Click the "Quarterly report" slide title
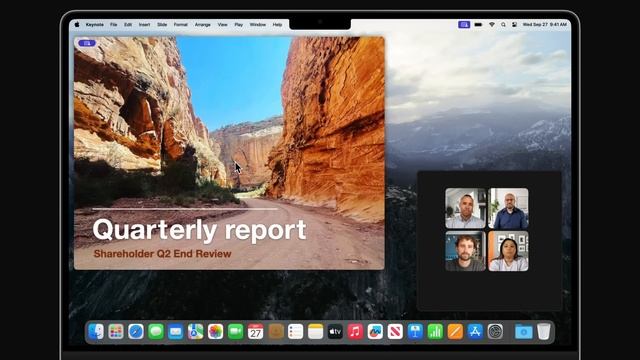 coord(199,230)
